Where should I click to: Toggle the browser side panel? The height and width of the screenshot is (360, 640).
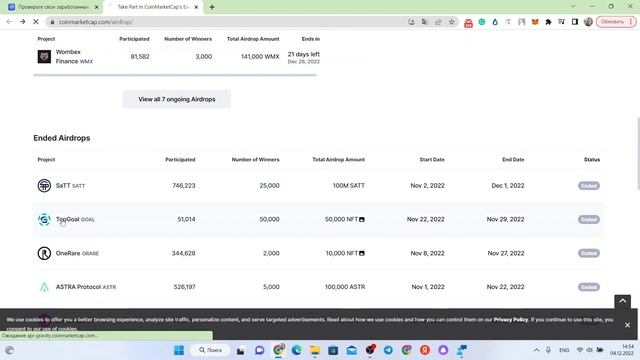click(x=575, y=22)
